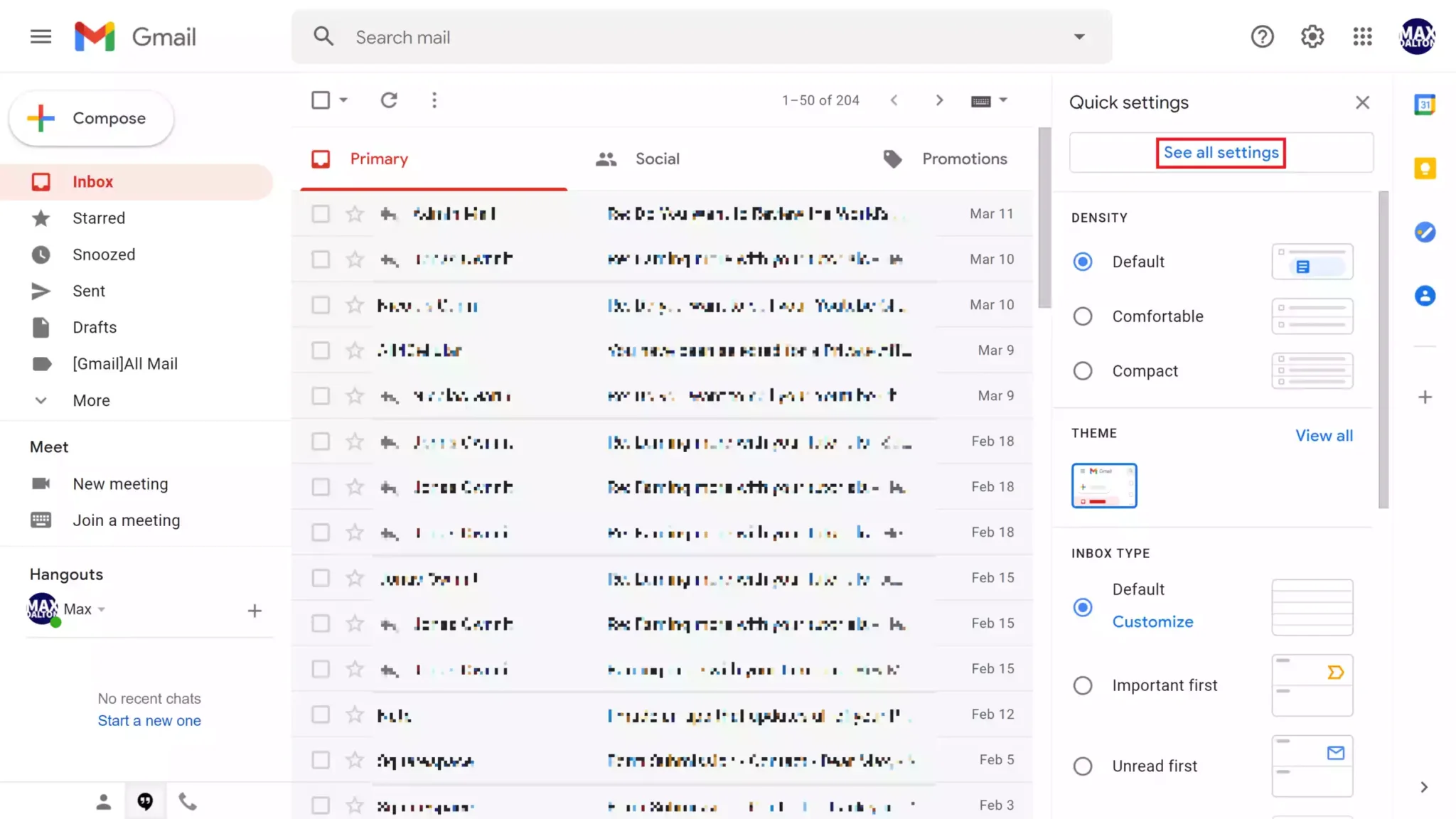Click See all settings
The image size is (1456, 819).
click(x=1221, y=152)
